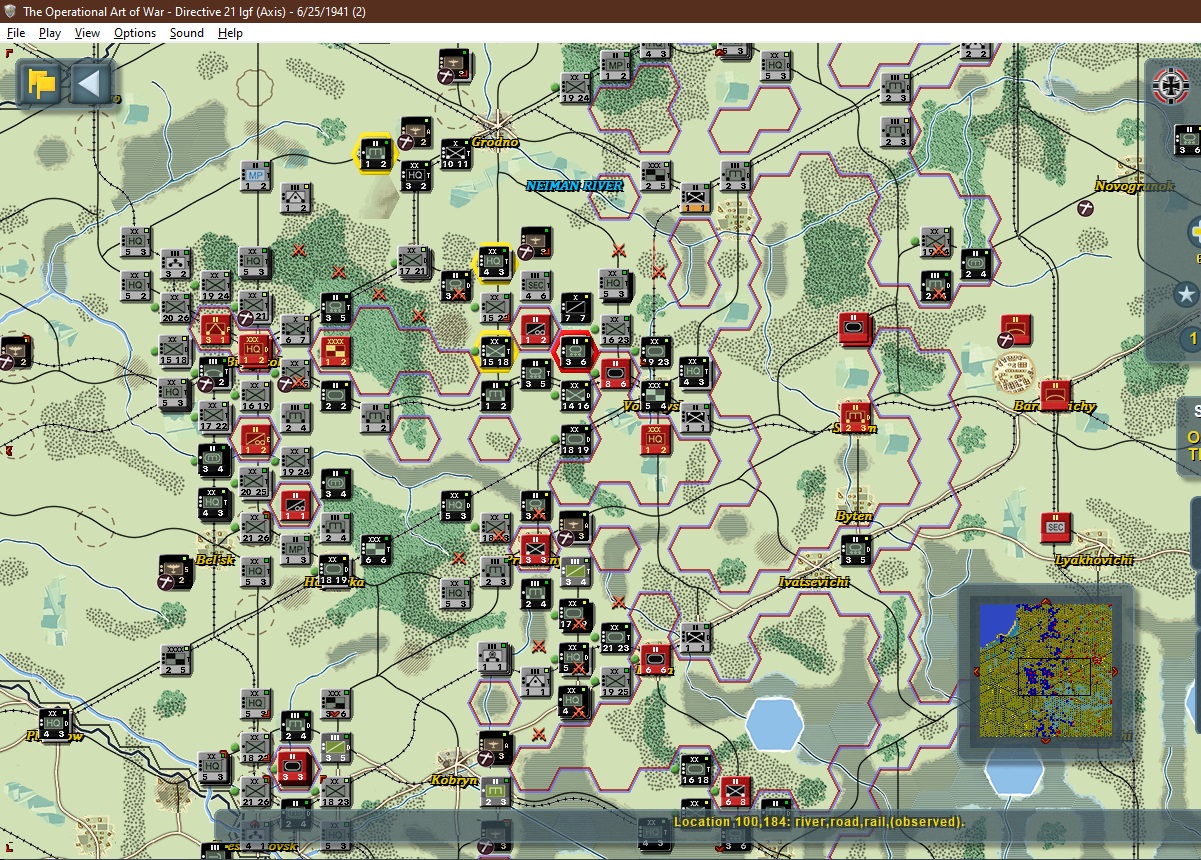
Task: Select the red XXXX army unit 1 2
Action: tap(335, 352)
